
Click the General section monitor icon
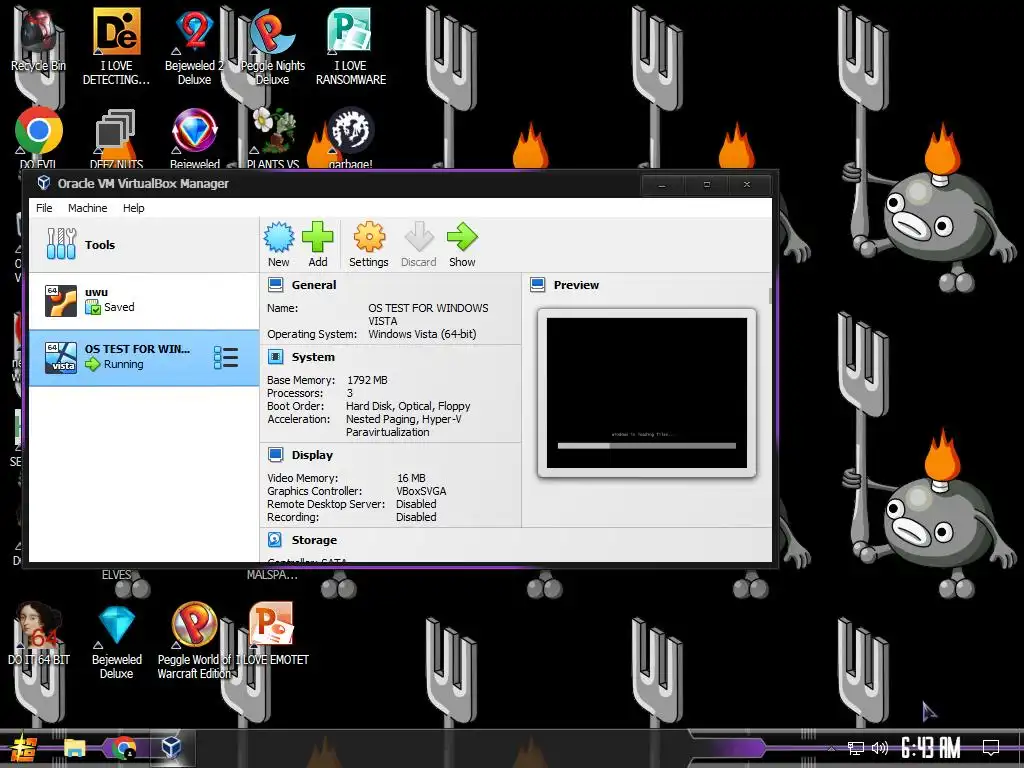pos(276,285)
